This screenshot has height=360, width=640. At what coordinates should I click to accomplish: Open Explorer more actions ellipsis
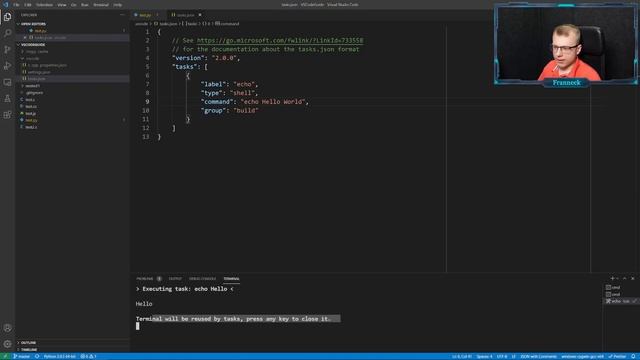tap(122, 15)
